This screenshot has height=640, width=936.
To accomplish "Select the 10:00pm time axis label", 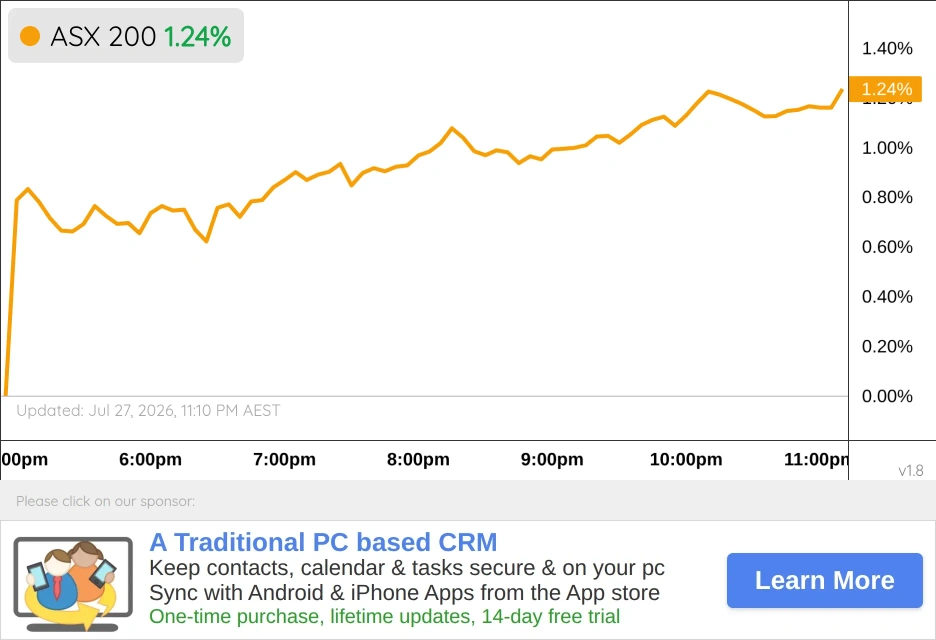I will [686, 459].
